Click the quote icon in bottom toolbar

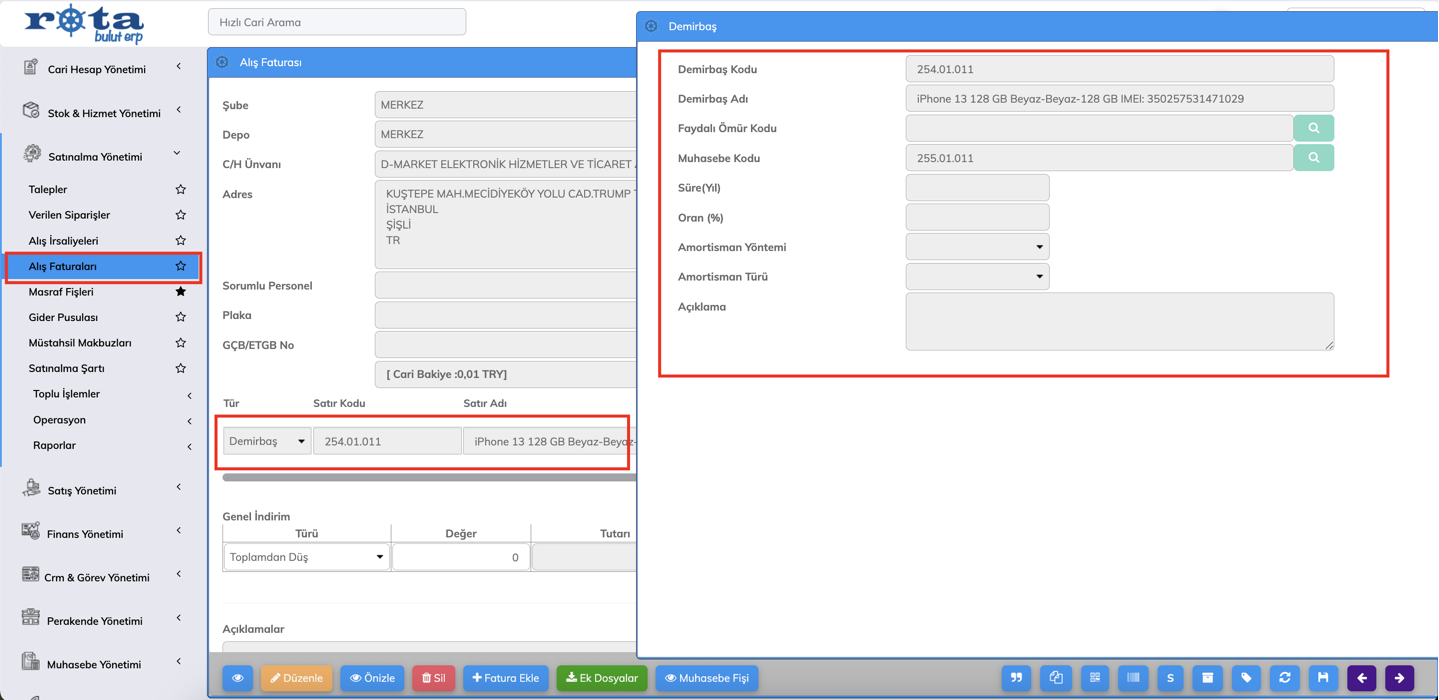pyautogui.click(x=1016, y=678)
